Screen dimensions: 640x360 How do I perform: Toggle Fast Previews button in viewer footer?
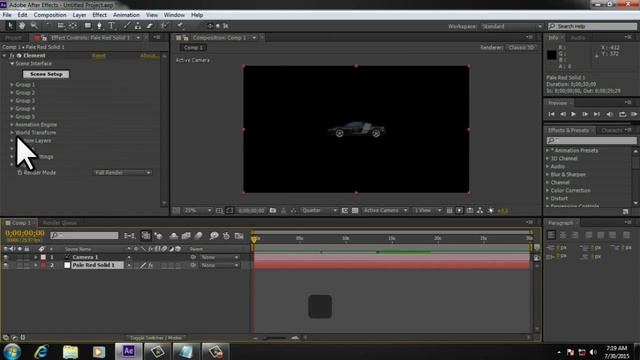point(460,211)
